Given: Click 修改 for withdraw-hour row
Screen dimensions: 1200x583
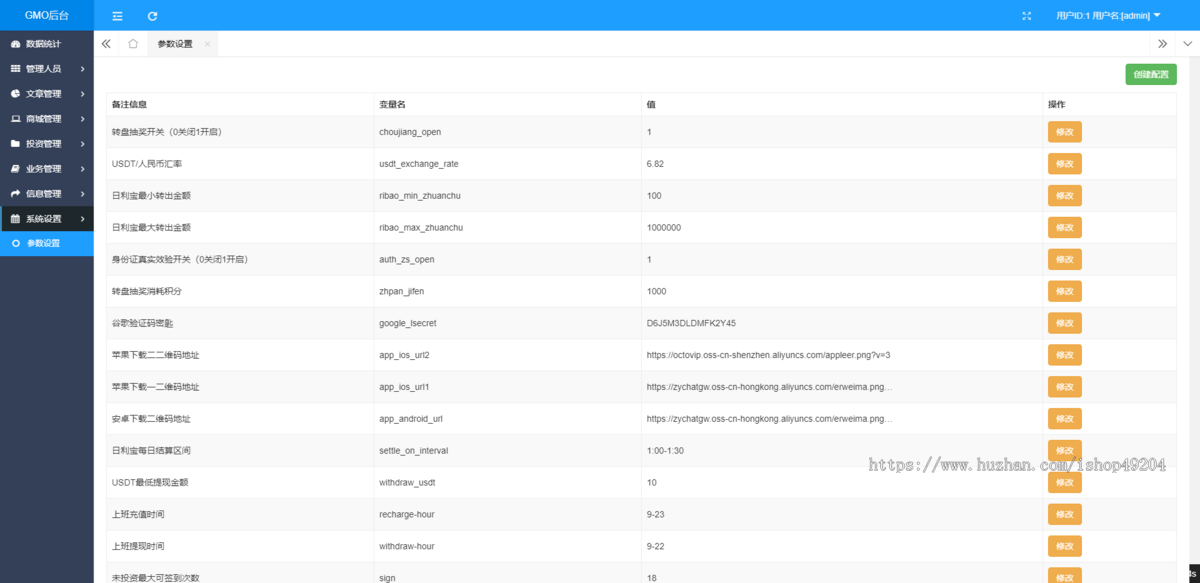Looking at the screenshot, I should pos(1064,546).
